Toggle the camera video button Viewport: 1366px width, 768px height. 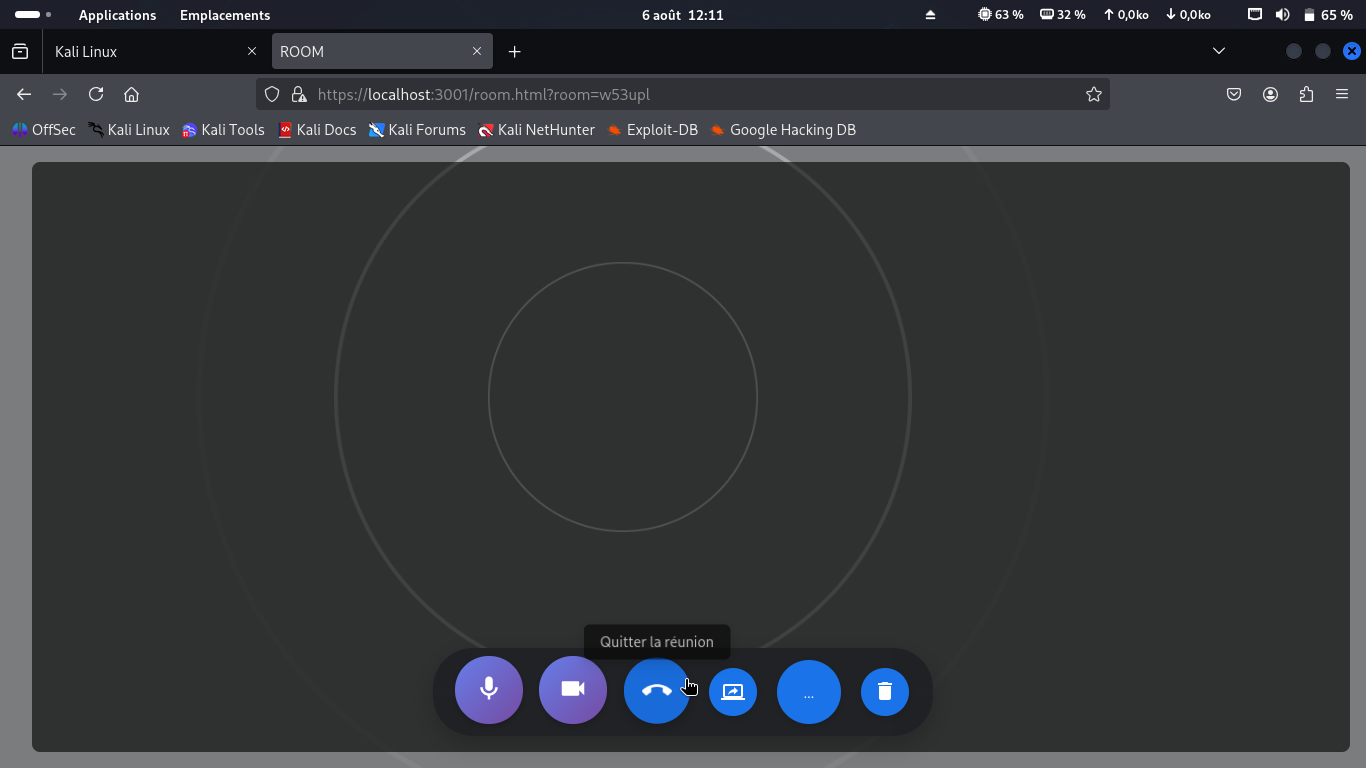click(x=572, y=690)
